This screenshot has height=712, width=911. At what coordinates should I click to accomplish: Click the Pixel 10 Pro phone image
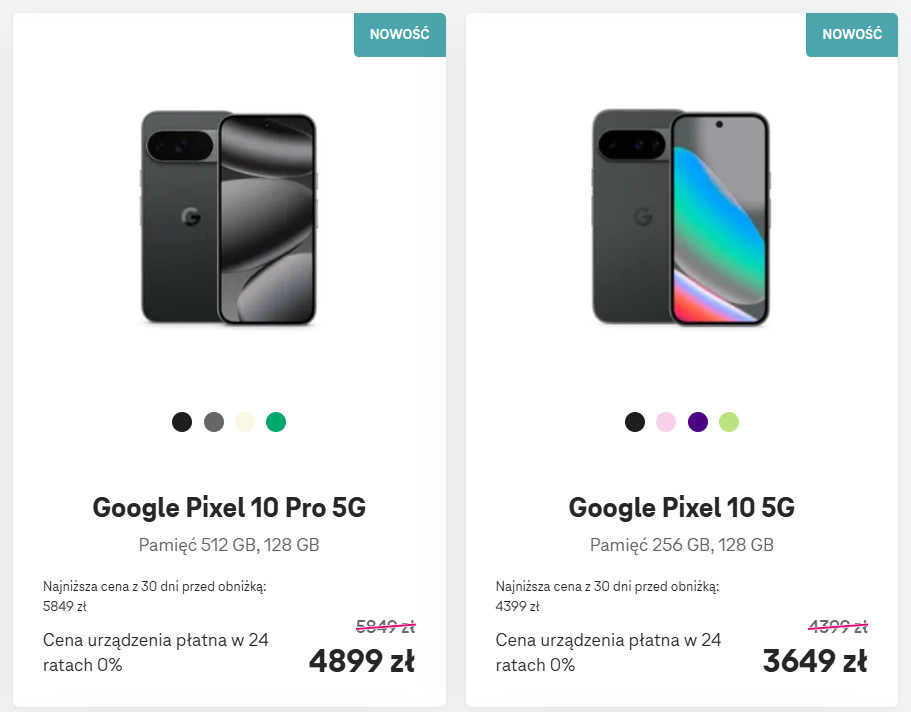pos(229,218)
